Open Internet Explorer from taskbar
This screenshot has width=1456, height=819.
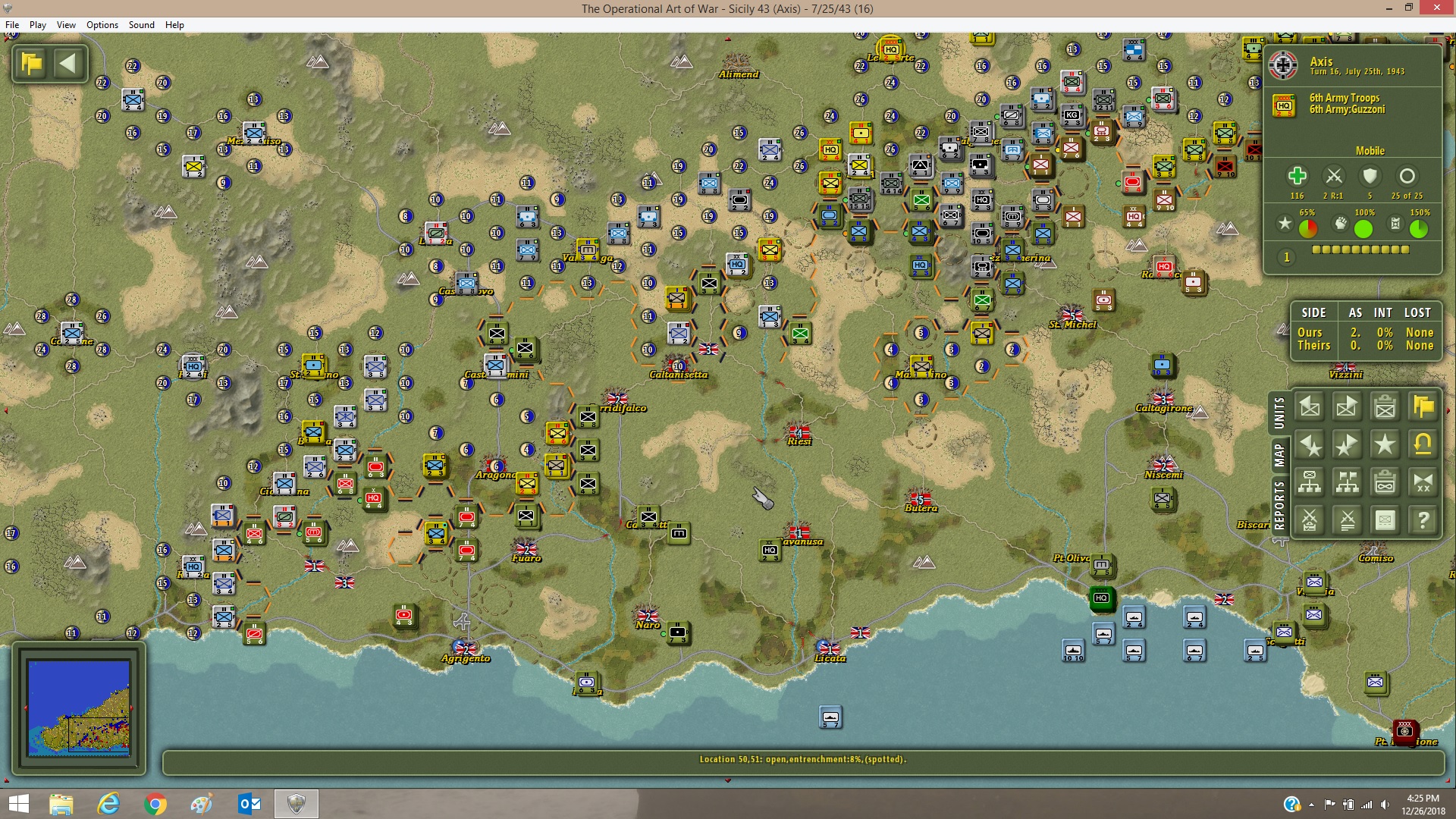108,804
